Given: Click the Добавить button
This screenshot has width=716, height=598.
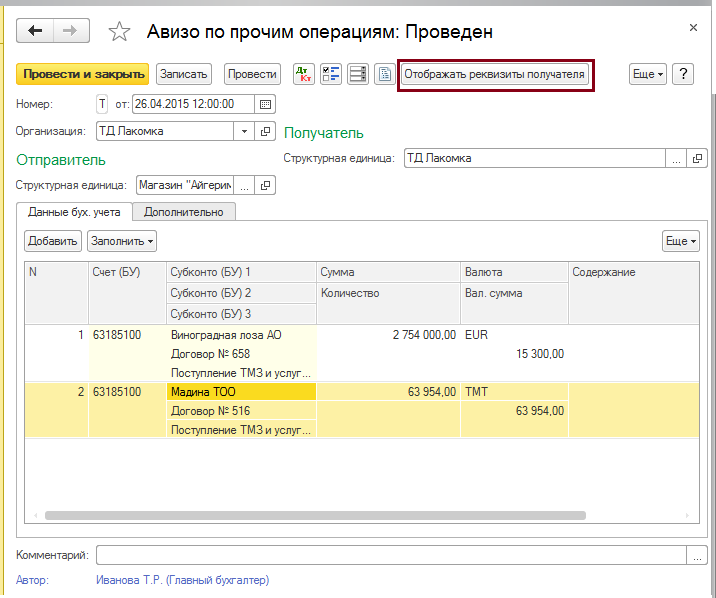Looking at the screenshot, I should [x=53, y=241].
